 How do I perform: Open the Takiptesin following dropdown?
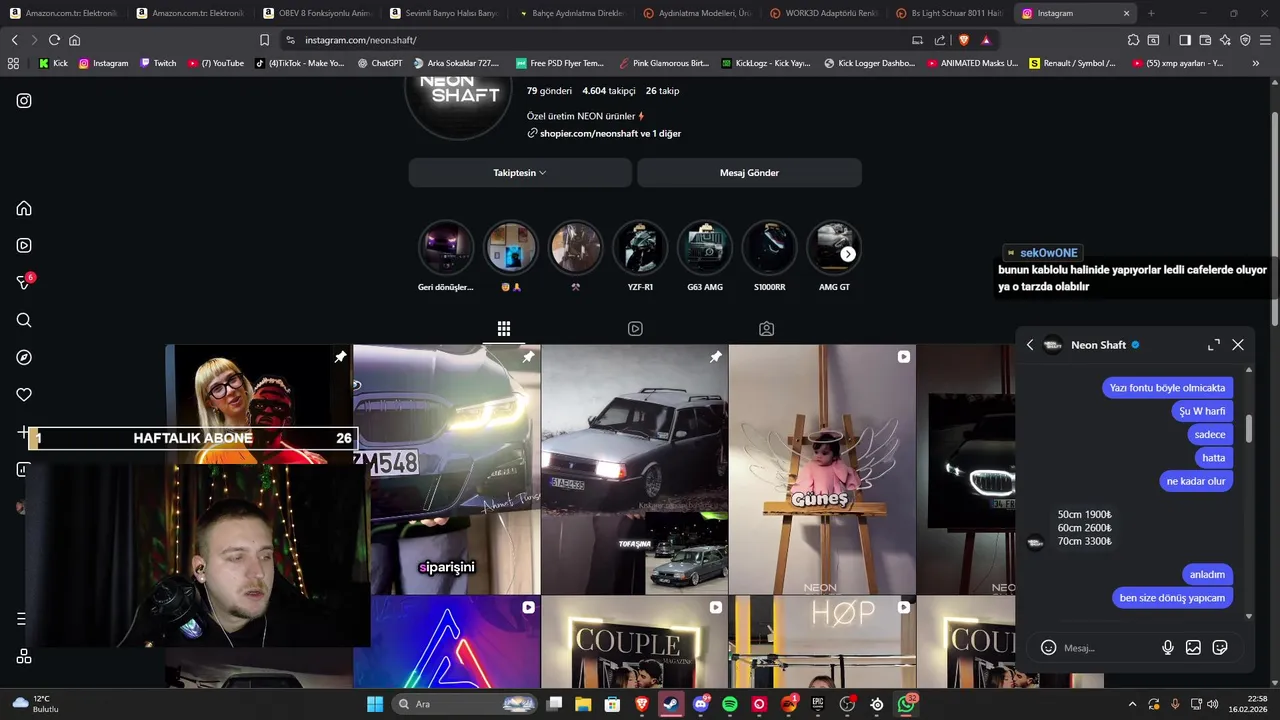tap(520, 173)
